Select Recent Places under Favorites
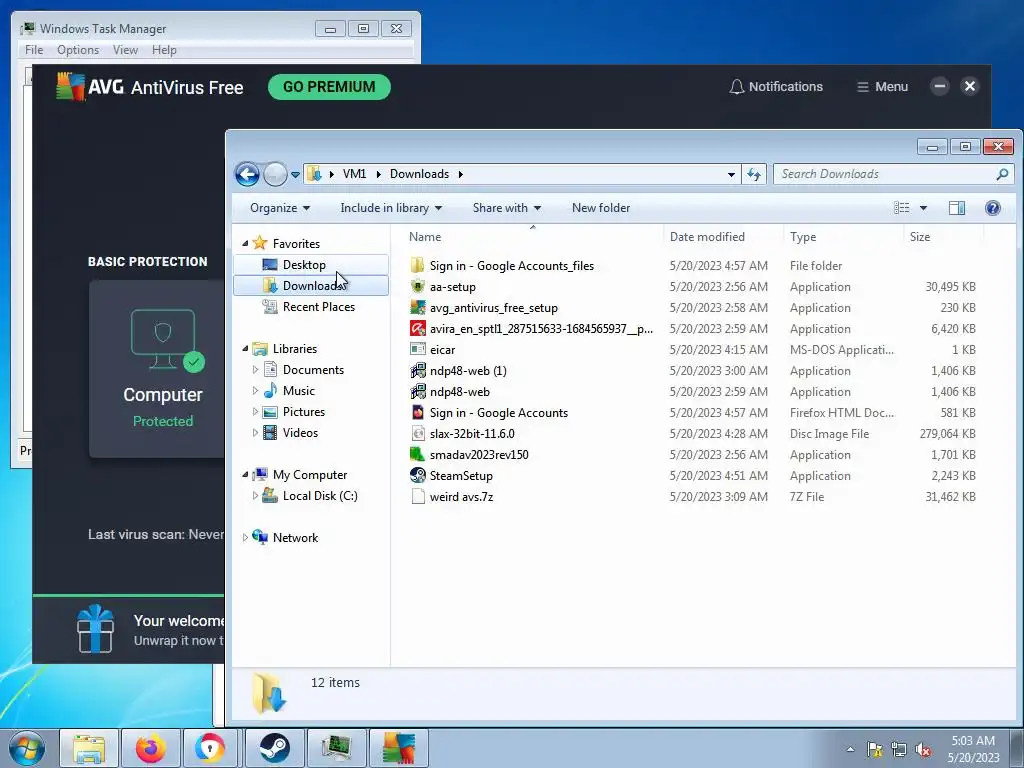The height and width of the screenshot is (768, 1024). pyautogui.click(x=319, y=307)
